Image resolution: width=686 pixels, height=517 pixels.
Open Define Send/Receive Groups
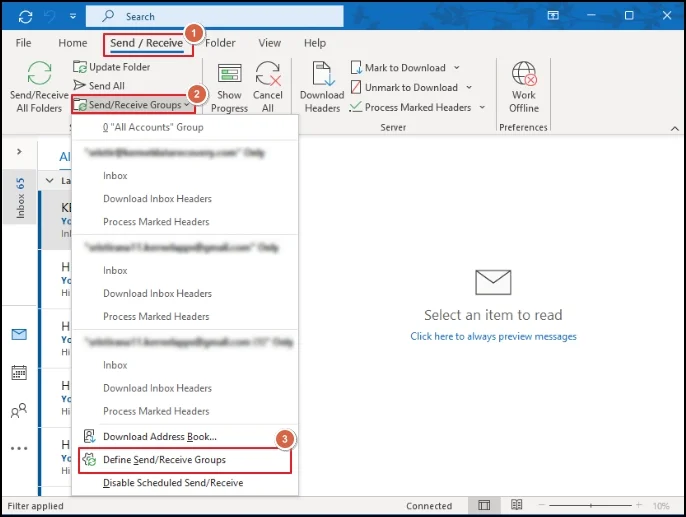click(185, 460)
